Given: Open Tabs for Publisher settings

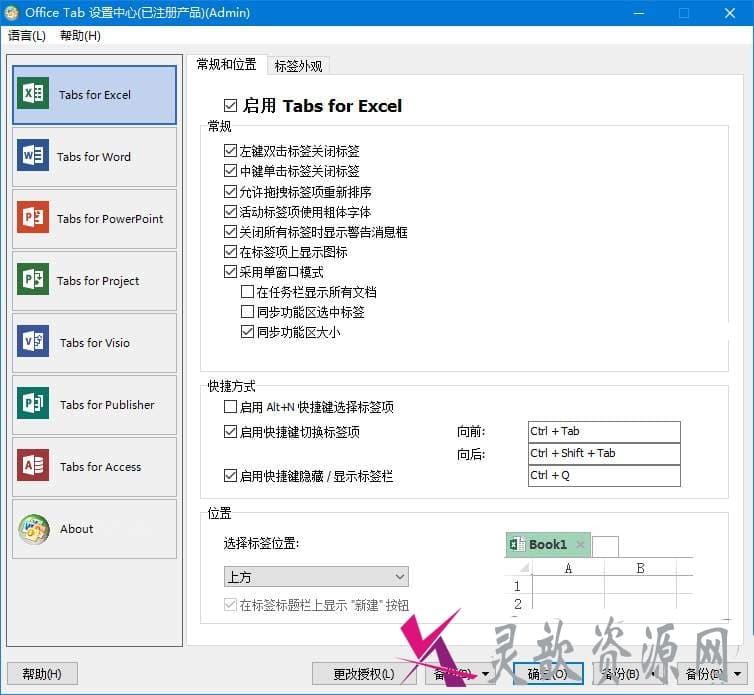Looking at the screenshot, I should click(x=94, y=405).
